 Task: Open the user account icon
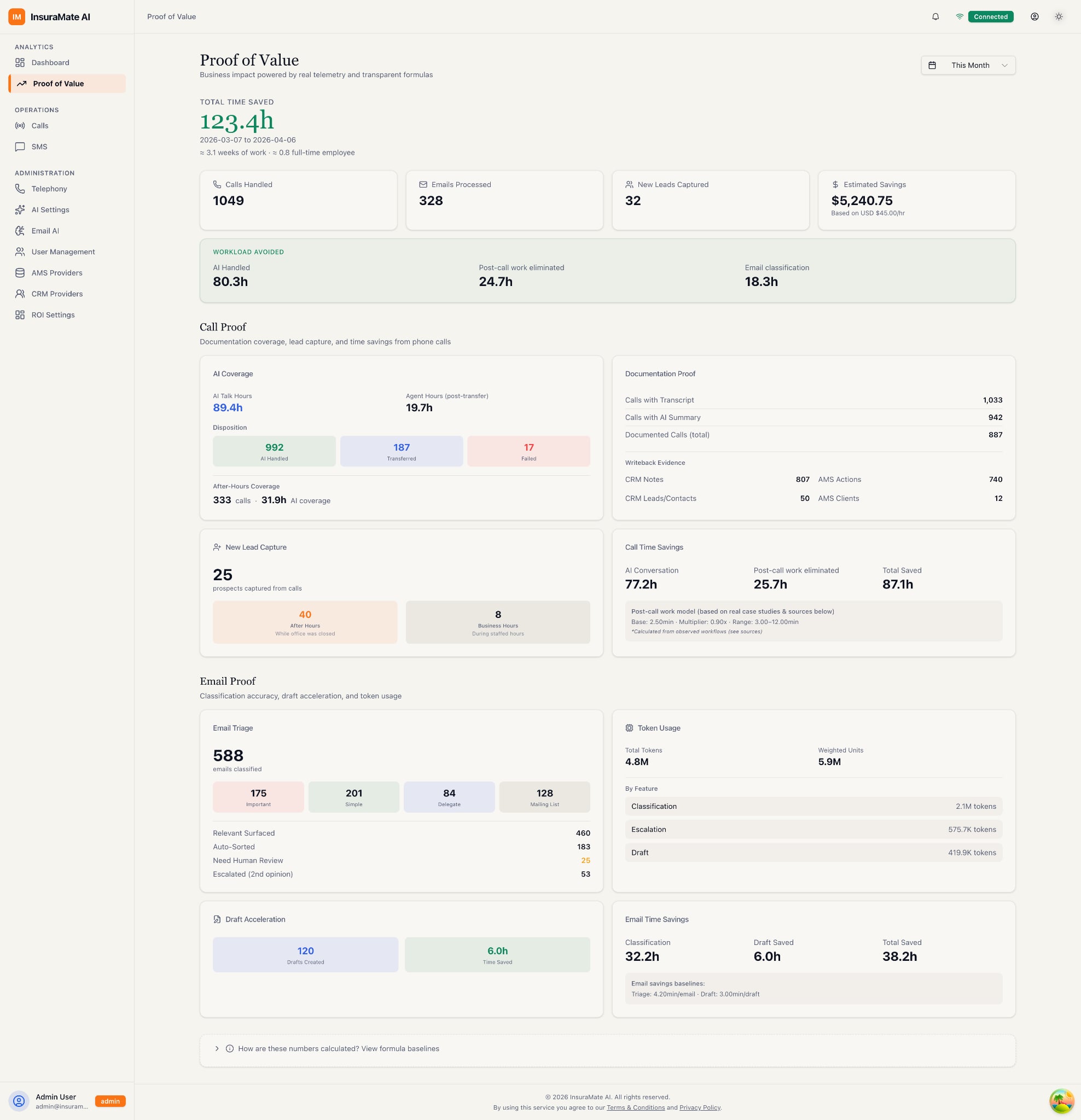click(1034, 16)
